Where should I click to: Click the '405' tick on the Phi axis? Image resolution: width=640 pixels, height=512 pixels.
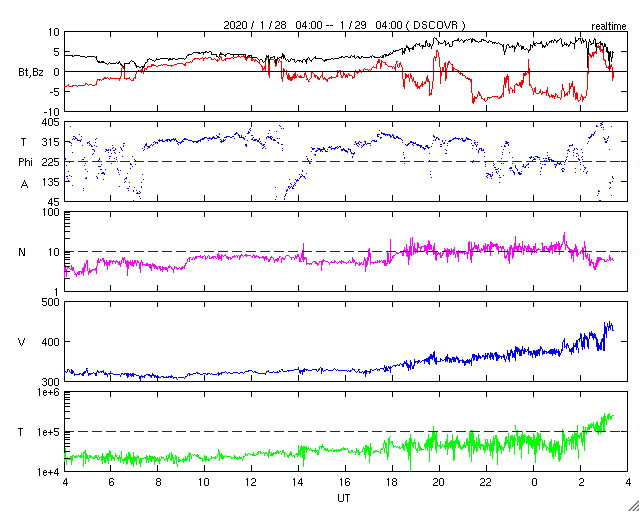[x=52, y=122]
